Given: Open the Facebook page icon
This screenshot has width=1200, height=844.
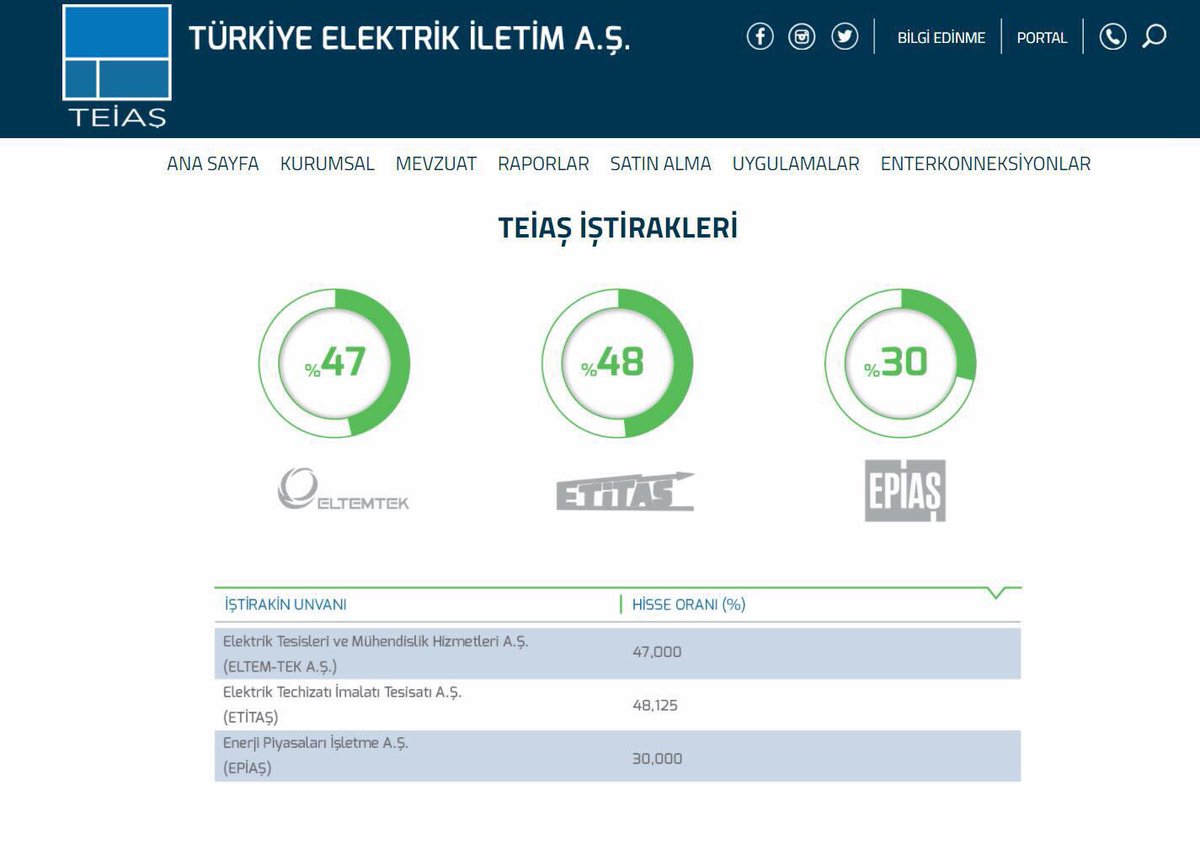Looking at the screenshot, I should (760, 37).
